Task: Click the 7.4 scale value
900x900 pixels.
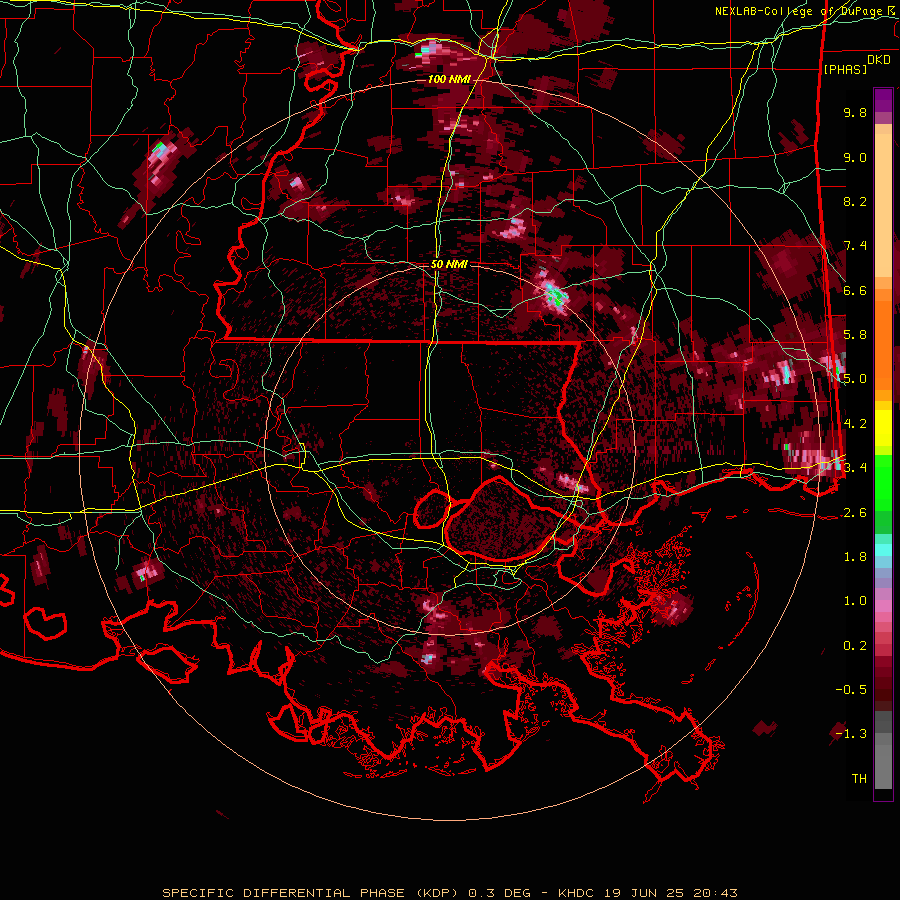Action: click(x=855, y=246)
